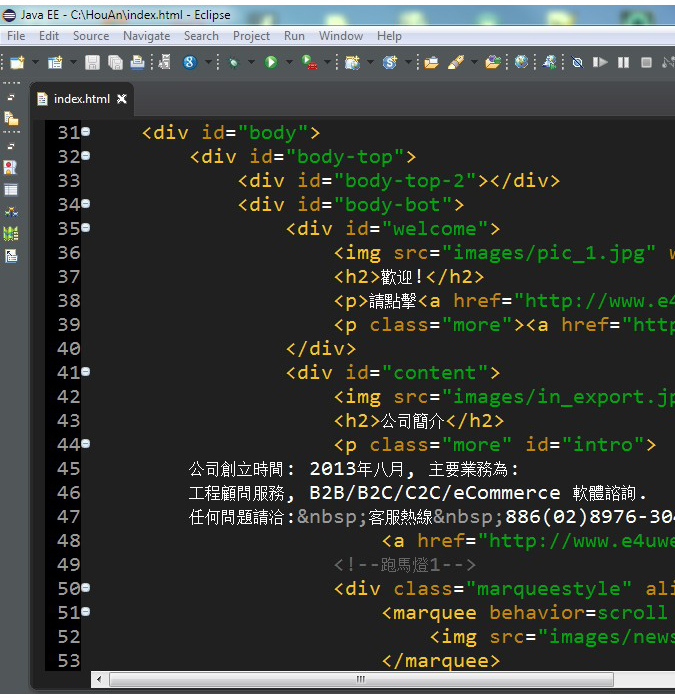Click the New Java EE artifact icon

[x=55, y=62]
